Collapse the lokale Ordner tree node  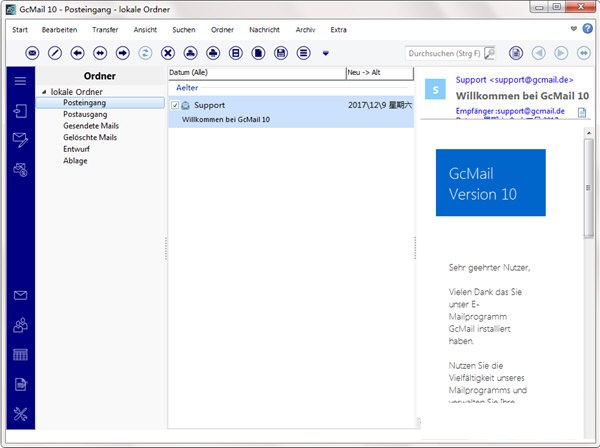(x=44, y=92)
